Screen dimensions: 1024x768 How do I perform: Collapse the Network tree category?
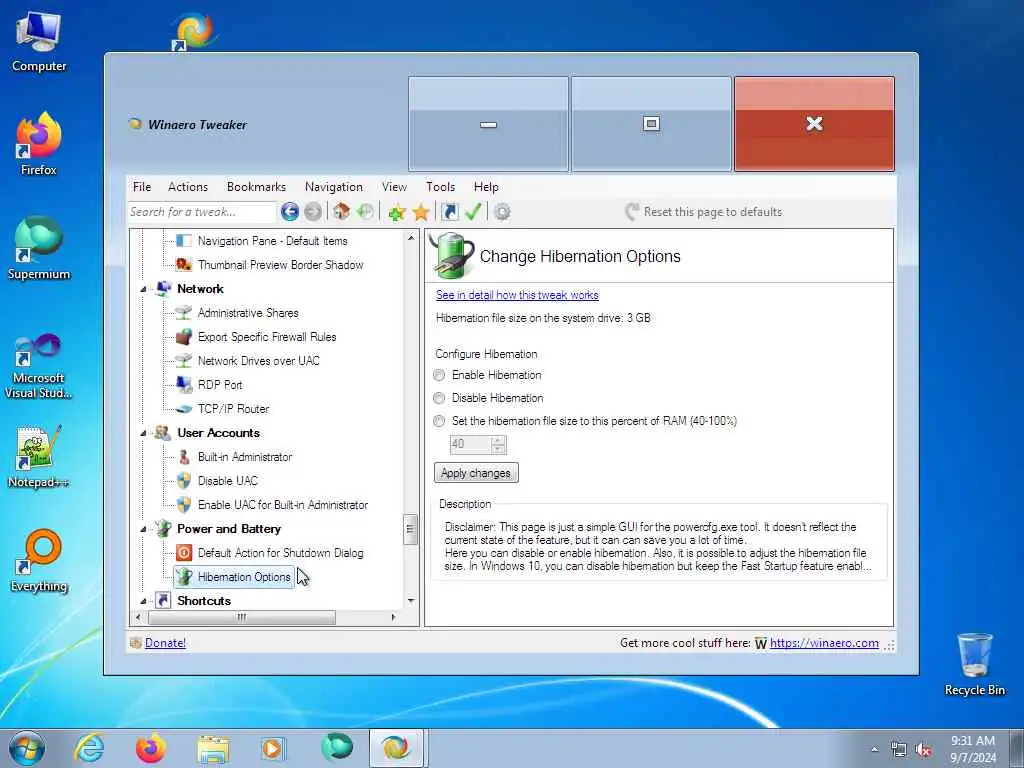[143, 289]
